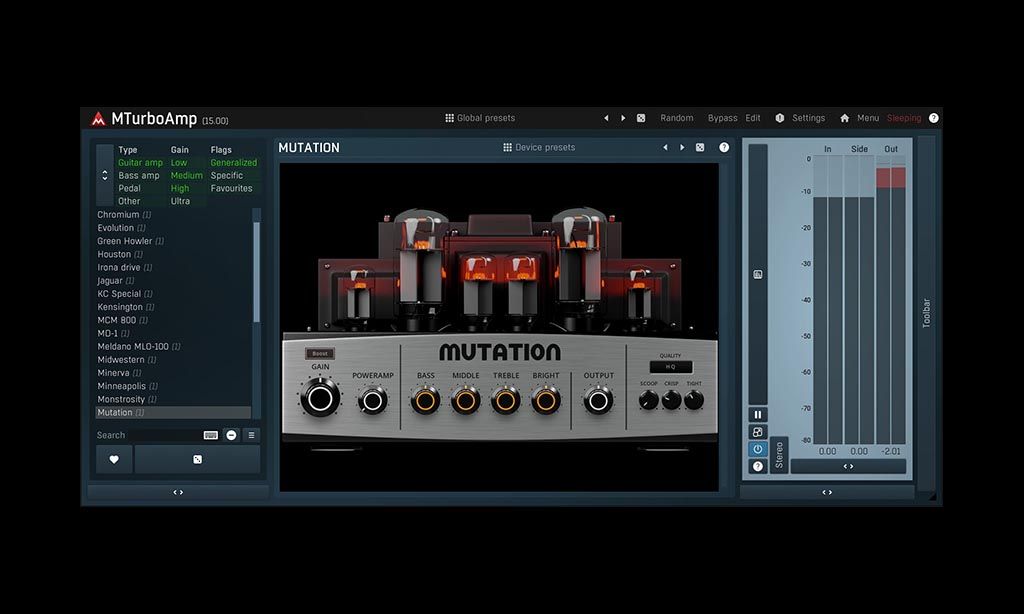Toggle the Generalized flag filter
The height and width of the screenshot is (614, 1024).
tap(233, 163)
